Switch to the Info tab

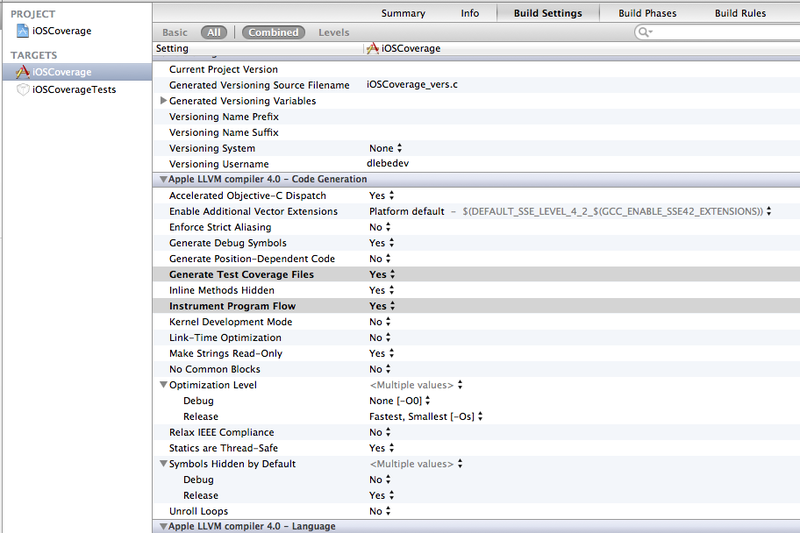tap(470, 13)
